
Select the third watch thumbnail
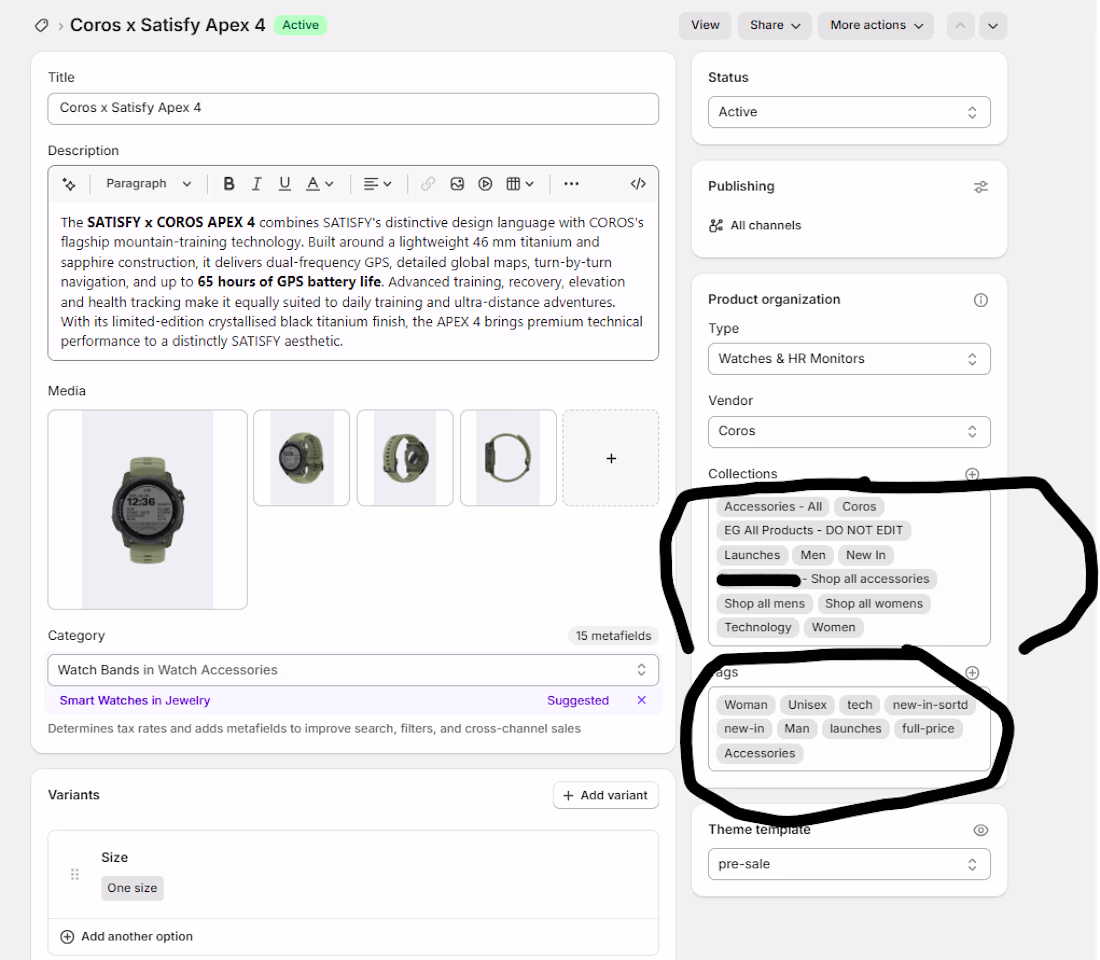[x=405, y=458]
